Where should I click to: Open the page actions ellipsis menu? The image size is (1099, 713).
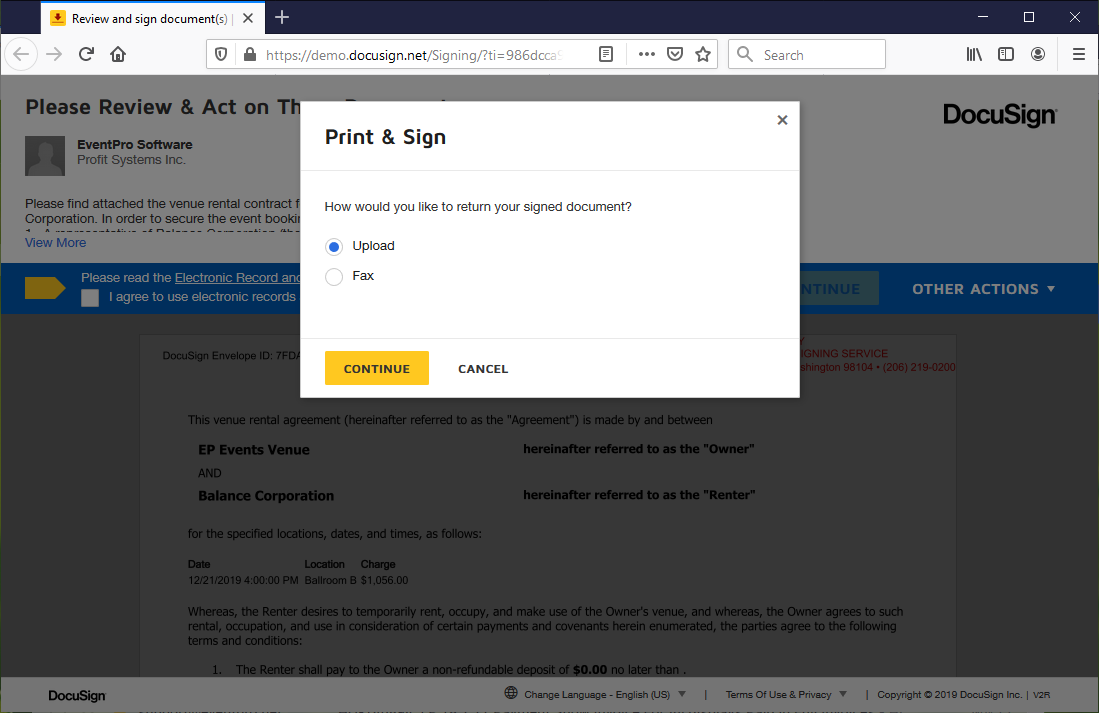click(x=646, y=54)
